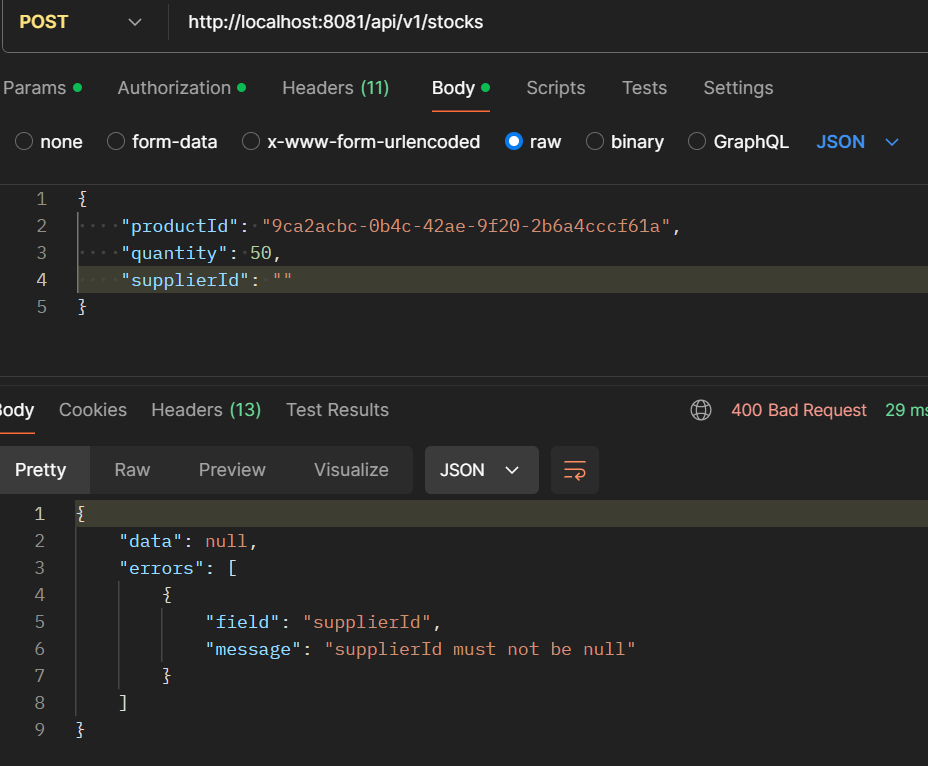Viewport: 928px width, 766px height.
Task: Switch to the Scripts tab
Action: tap(556, 88)
